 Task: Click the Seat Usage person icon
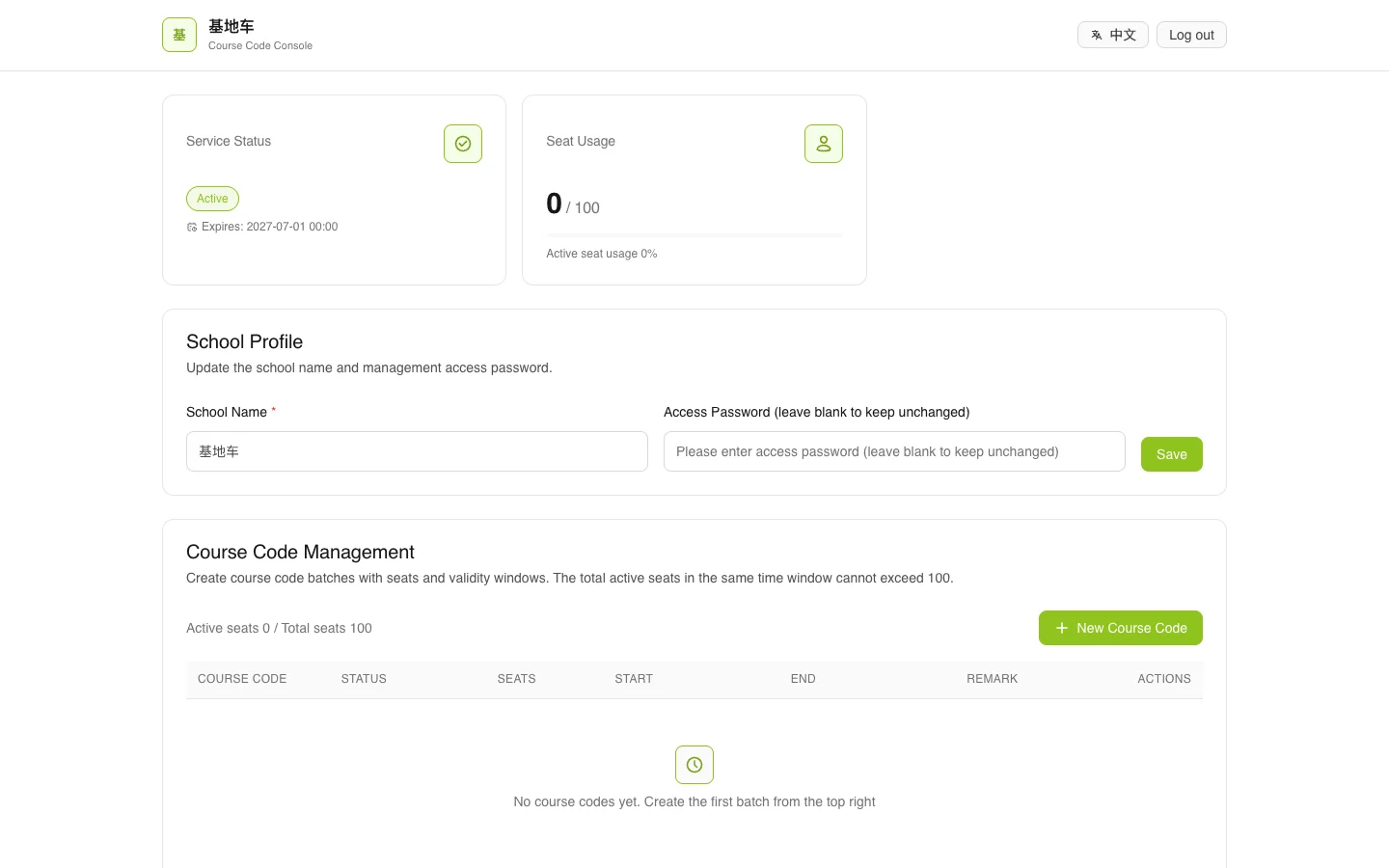(x=824, y=144)
